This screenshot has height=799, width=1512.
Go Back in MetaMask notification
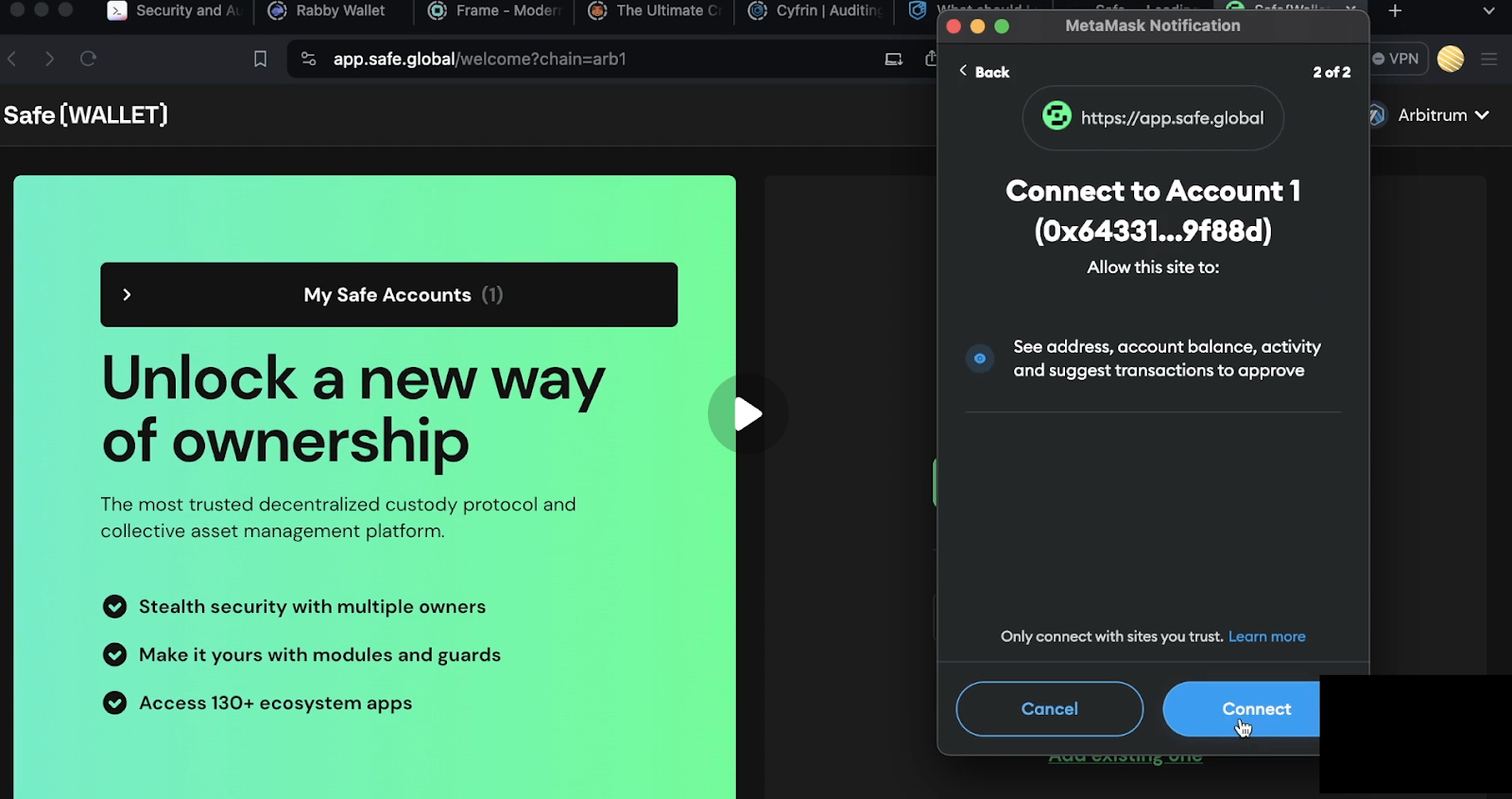[984, 72]
